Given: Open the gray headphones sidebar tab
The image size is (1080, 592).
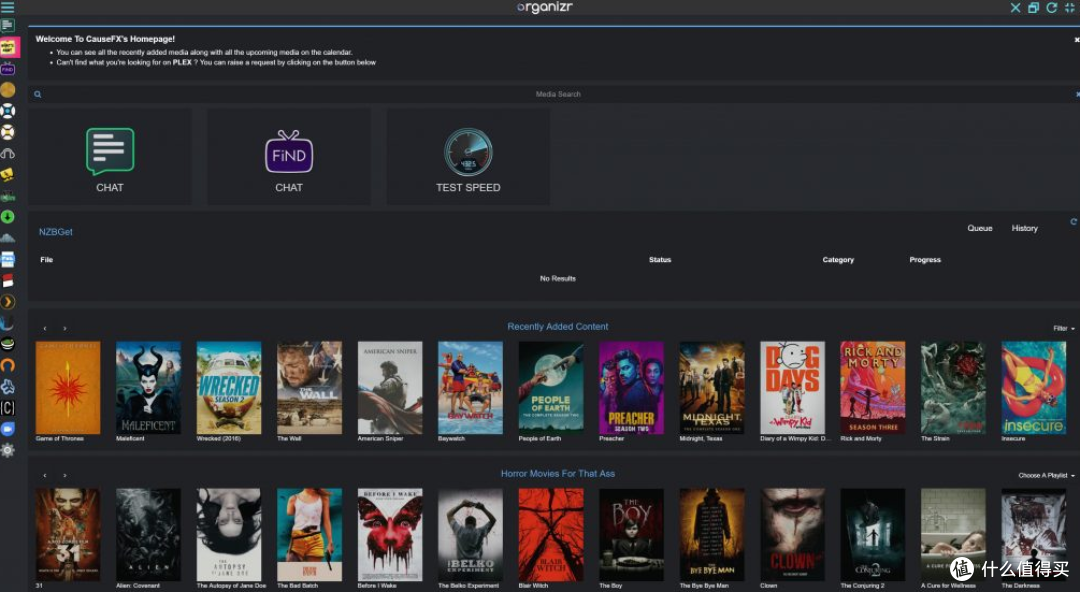Looking at the screenshot, I should point(8,154).
